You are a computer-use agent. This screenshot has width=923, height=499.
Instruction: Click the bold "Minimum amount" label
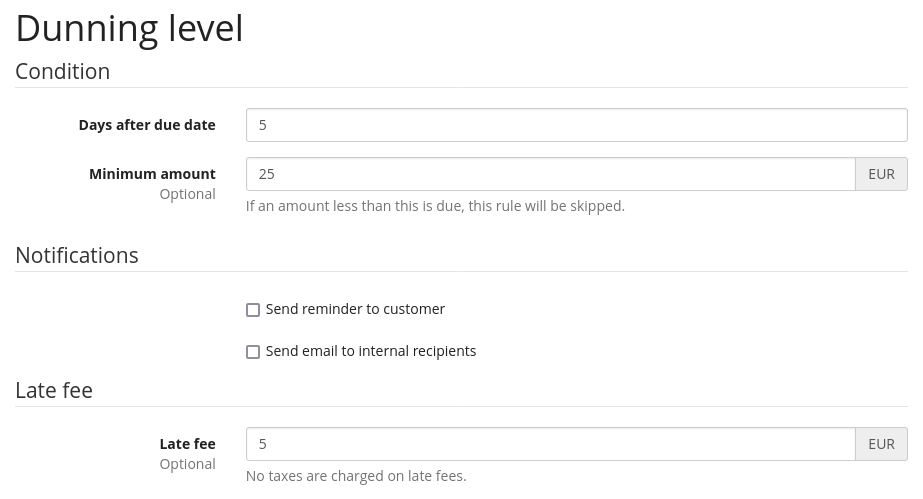pyautogui.click(x=152, y=174)
